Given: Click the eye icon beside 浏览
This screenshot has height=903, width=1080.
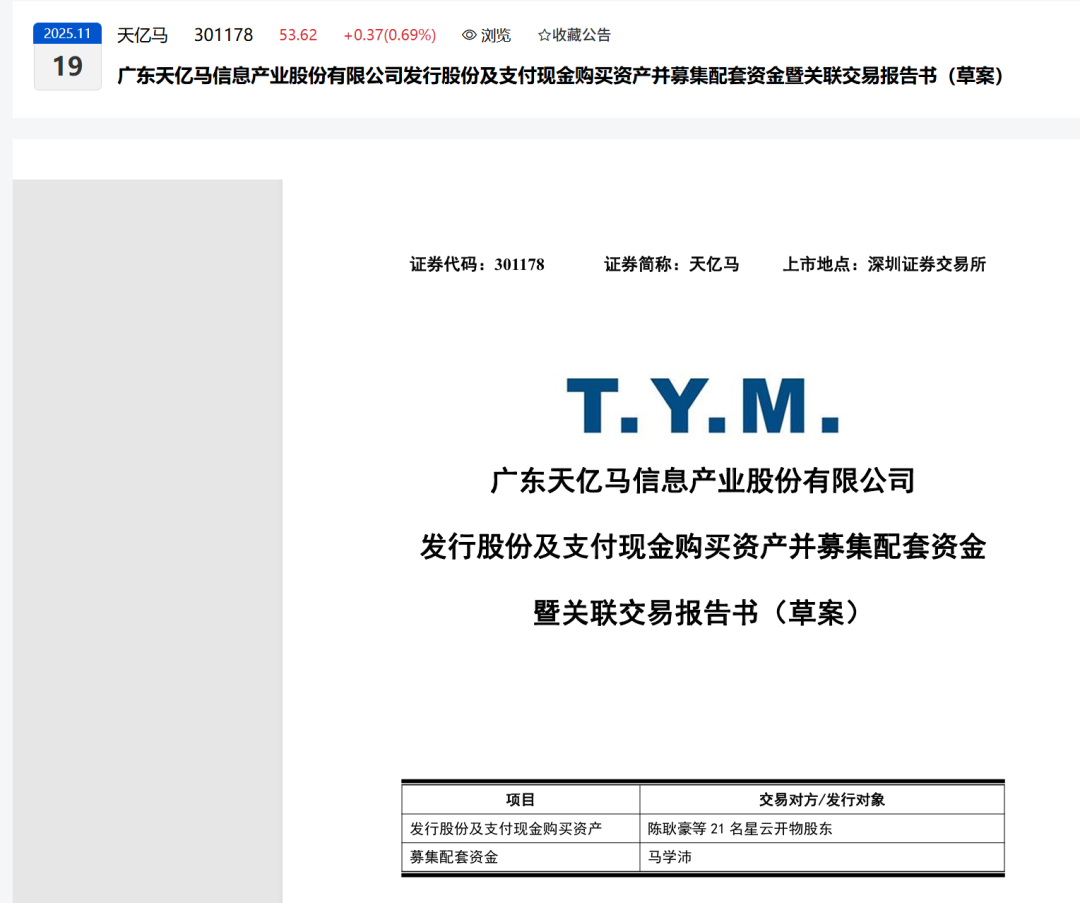Looking at the screenshot, I should pos(469,35).
